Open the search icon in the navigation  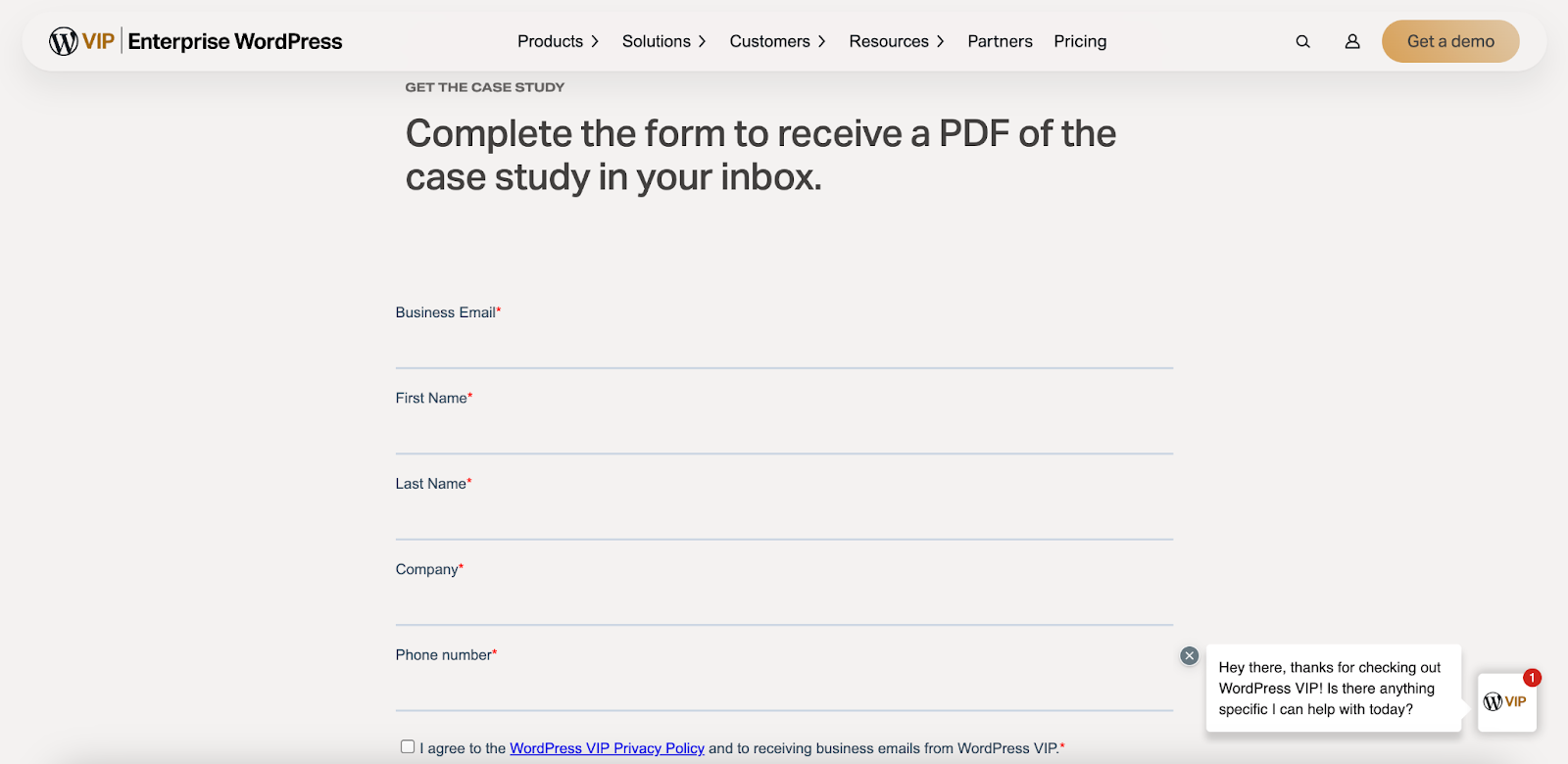(1301, 41)
